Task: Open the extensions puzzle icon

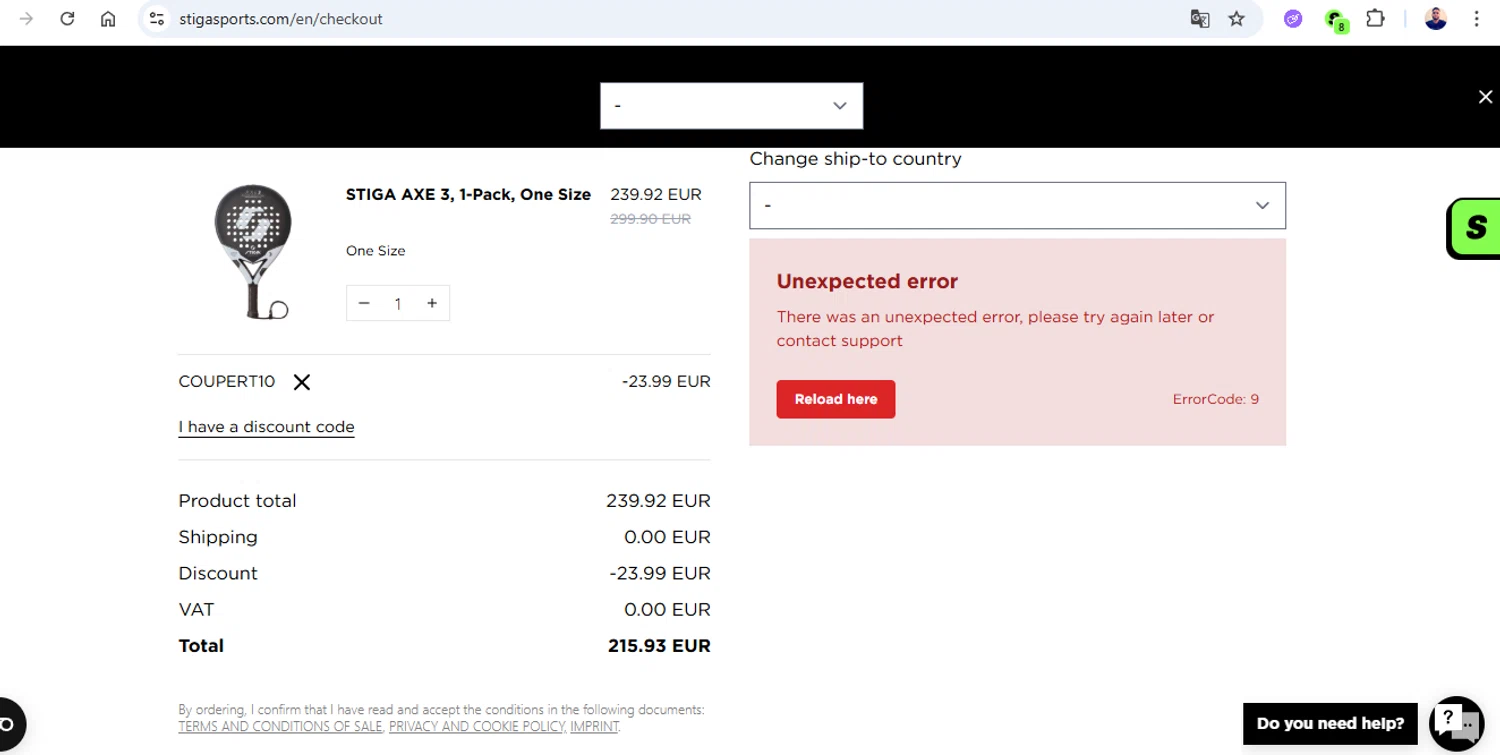Action: tap(1376, 19)
